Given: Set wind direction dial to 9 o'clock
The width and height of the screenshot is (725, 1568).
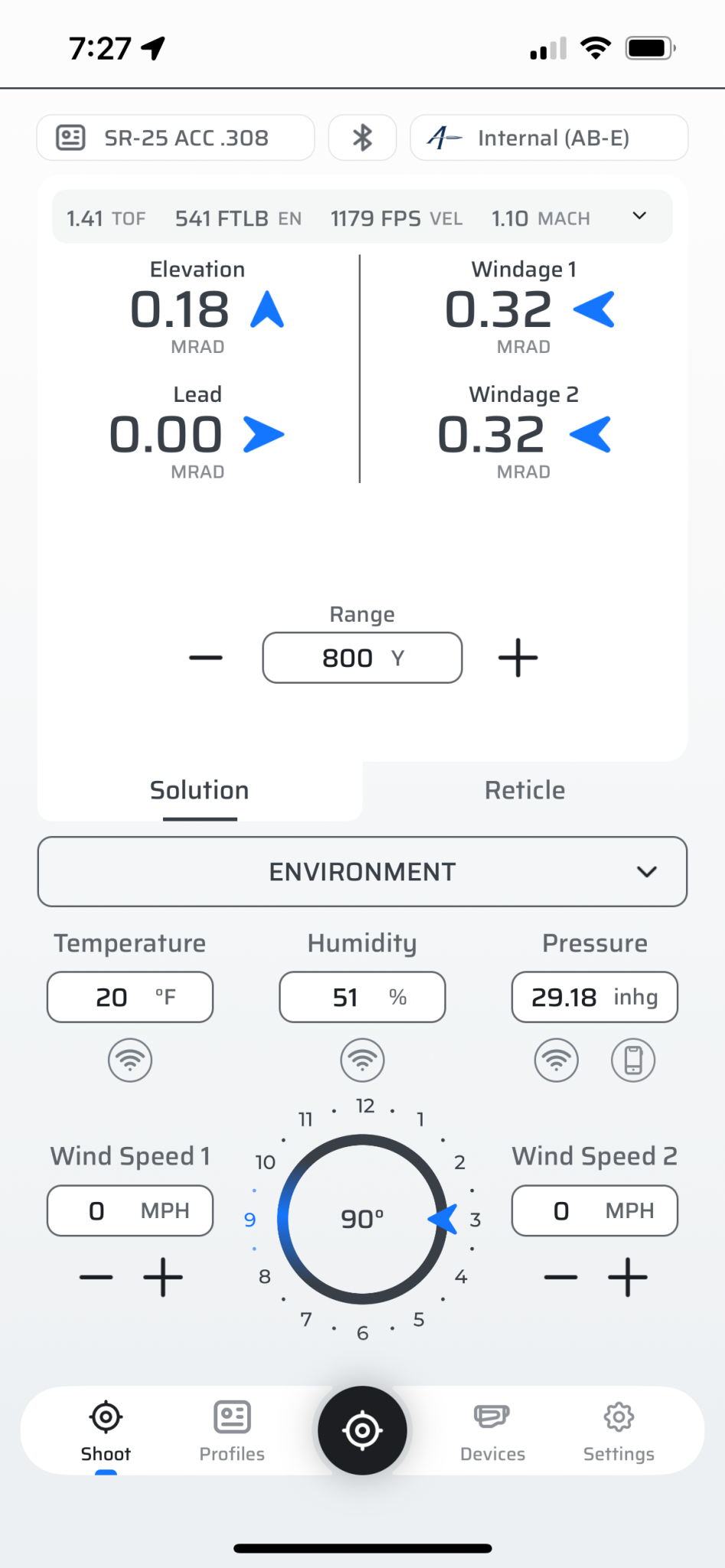Looking at the screenshot, I should [250, 1219].
